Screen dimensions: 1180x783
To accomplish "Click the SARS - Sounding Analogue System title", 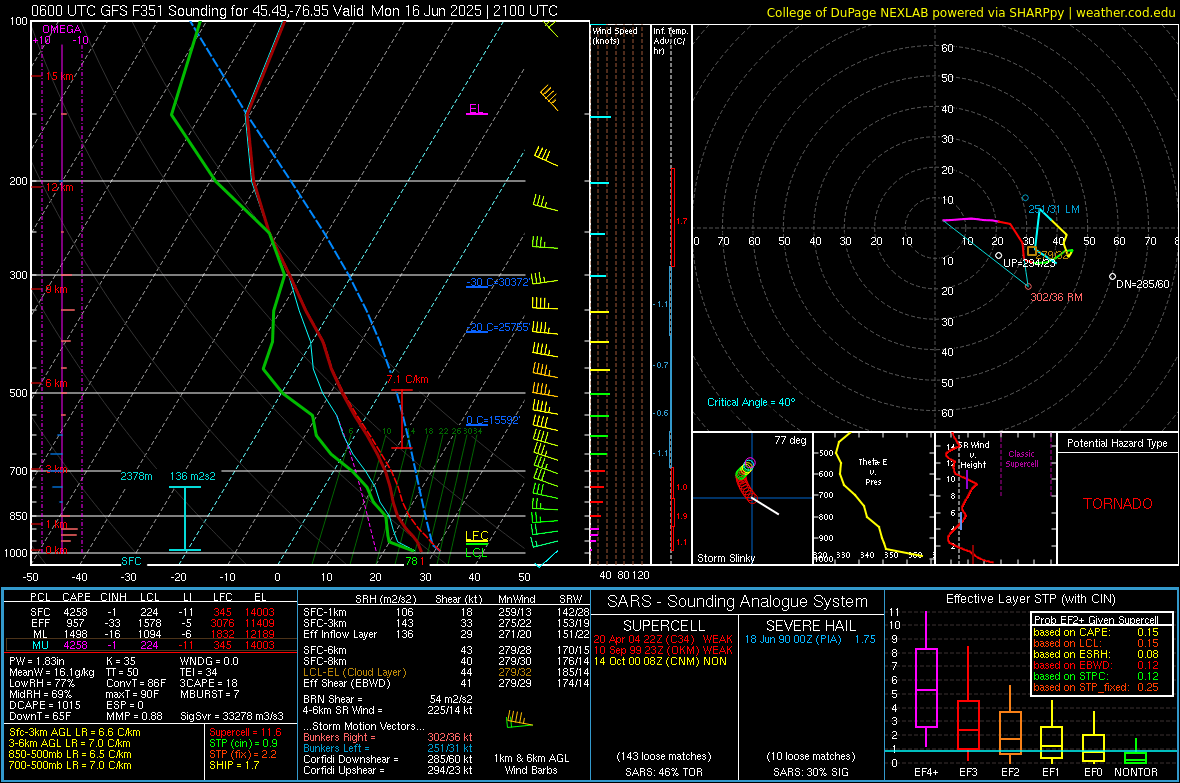I will point(738,602).
